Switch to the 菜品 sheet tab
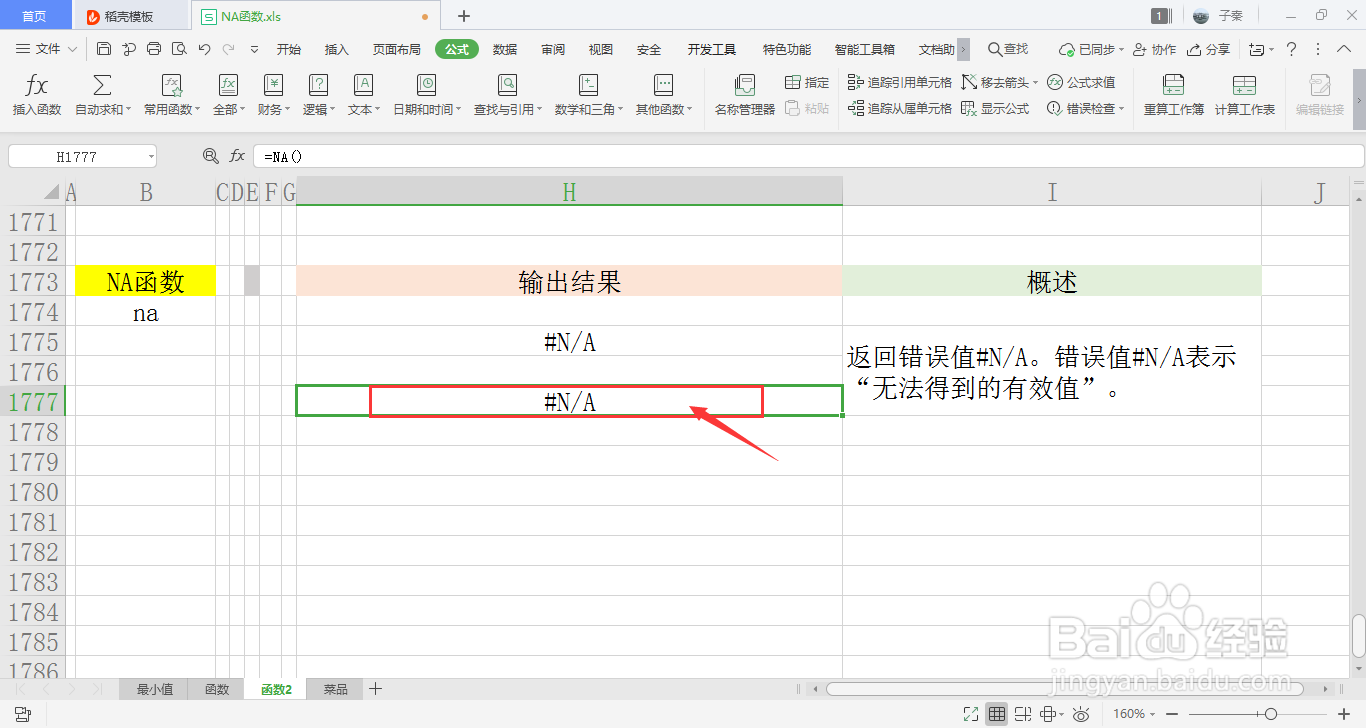This screenshot has width=1366, height=728. 334,689
